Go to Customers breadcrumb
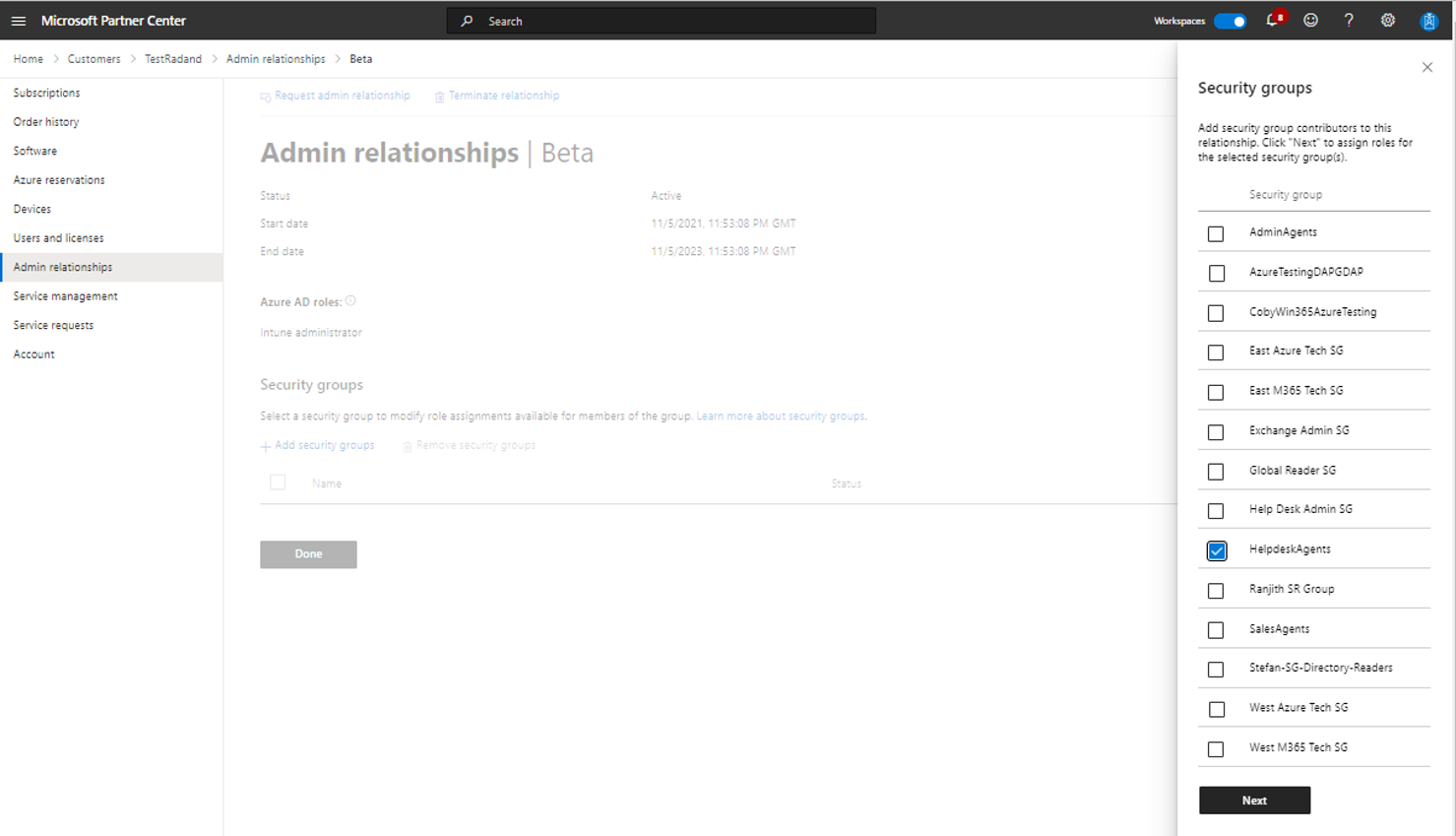 click(94, 59)
